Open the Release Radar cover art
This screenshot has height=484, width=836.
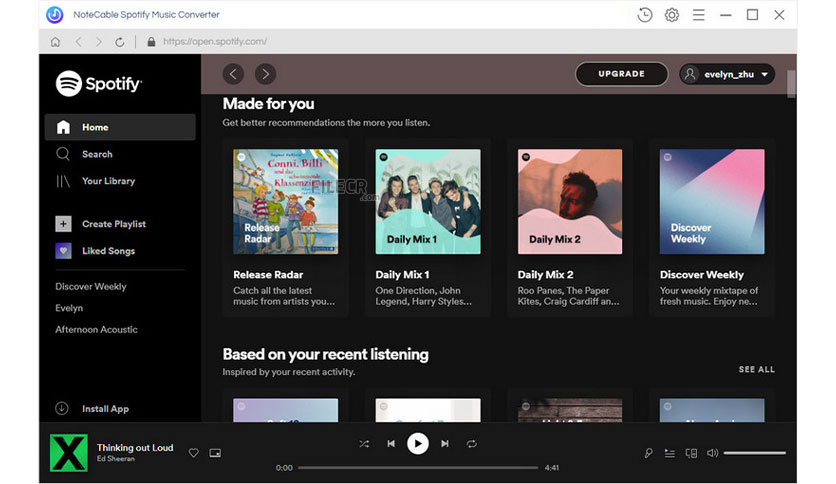(285, 201)
